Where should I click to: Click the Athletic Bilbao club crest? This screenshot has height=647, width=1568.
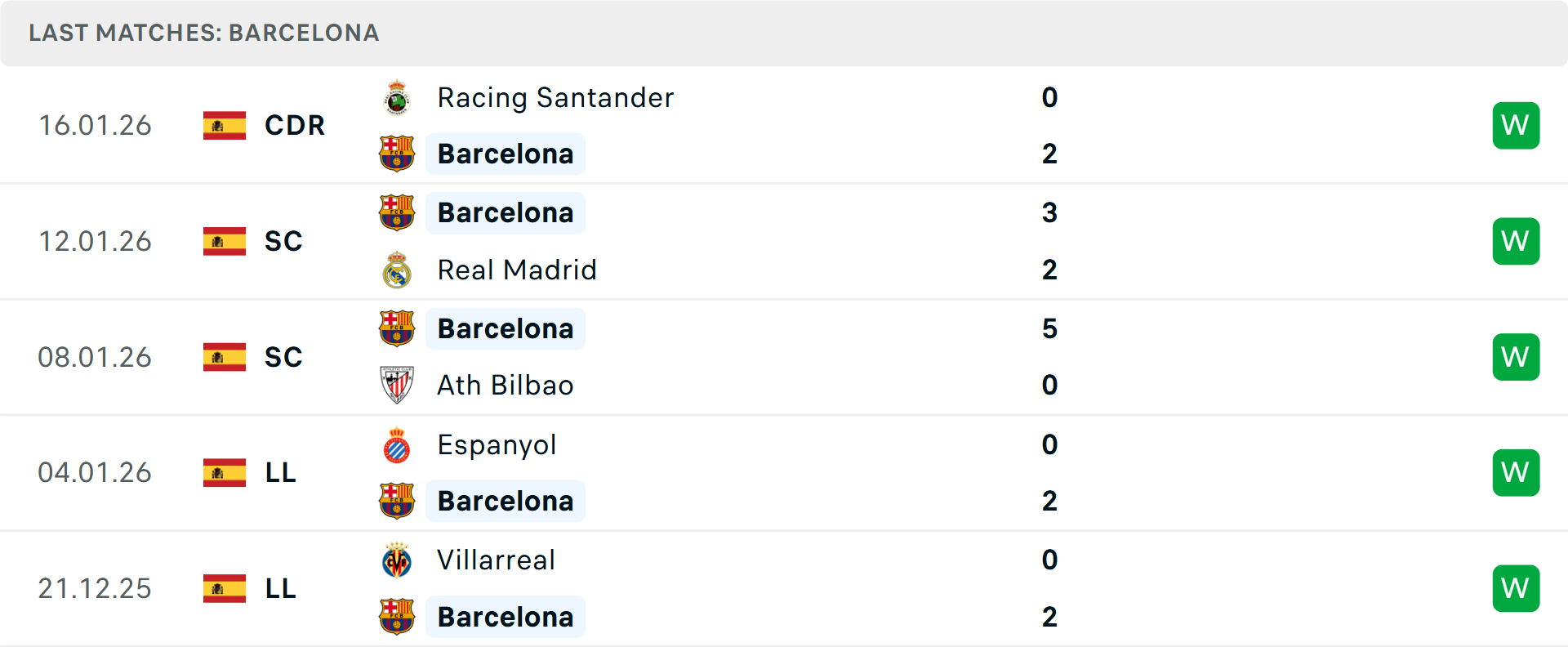397,385
